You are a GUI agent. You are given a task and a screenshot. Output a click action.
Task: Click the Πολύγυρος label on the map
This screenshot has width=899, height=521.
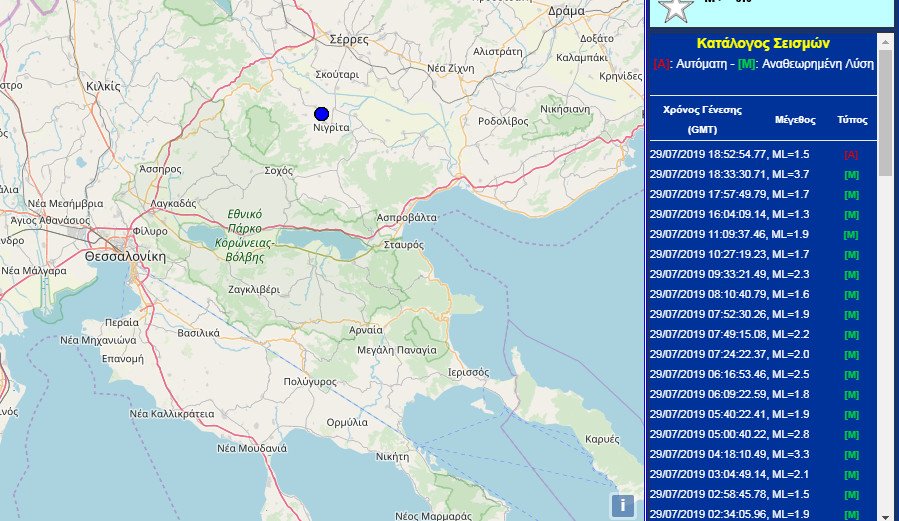(x=310, y=382)
